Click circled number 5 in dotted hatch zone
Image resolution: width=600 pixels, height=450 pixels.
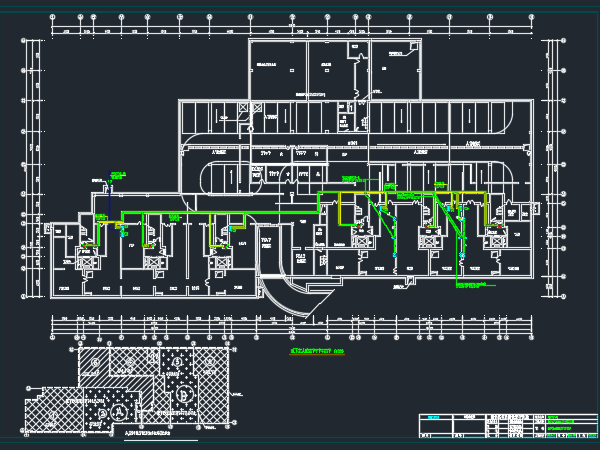click(x=177, y=362)
